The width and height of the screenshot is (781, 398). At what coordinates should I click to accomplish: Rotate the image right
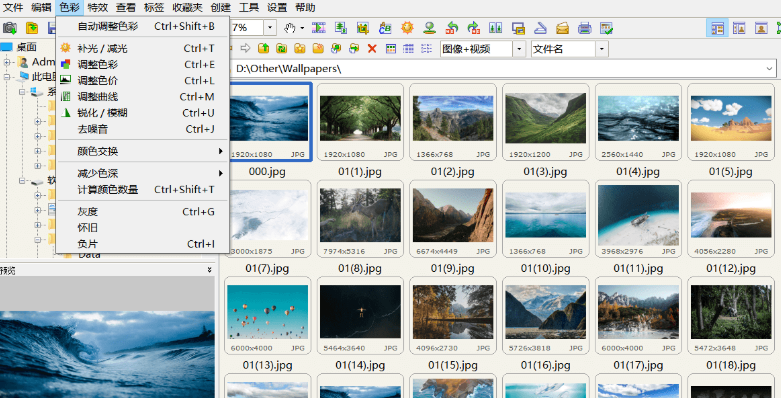474,28
